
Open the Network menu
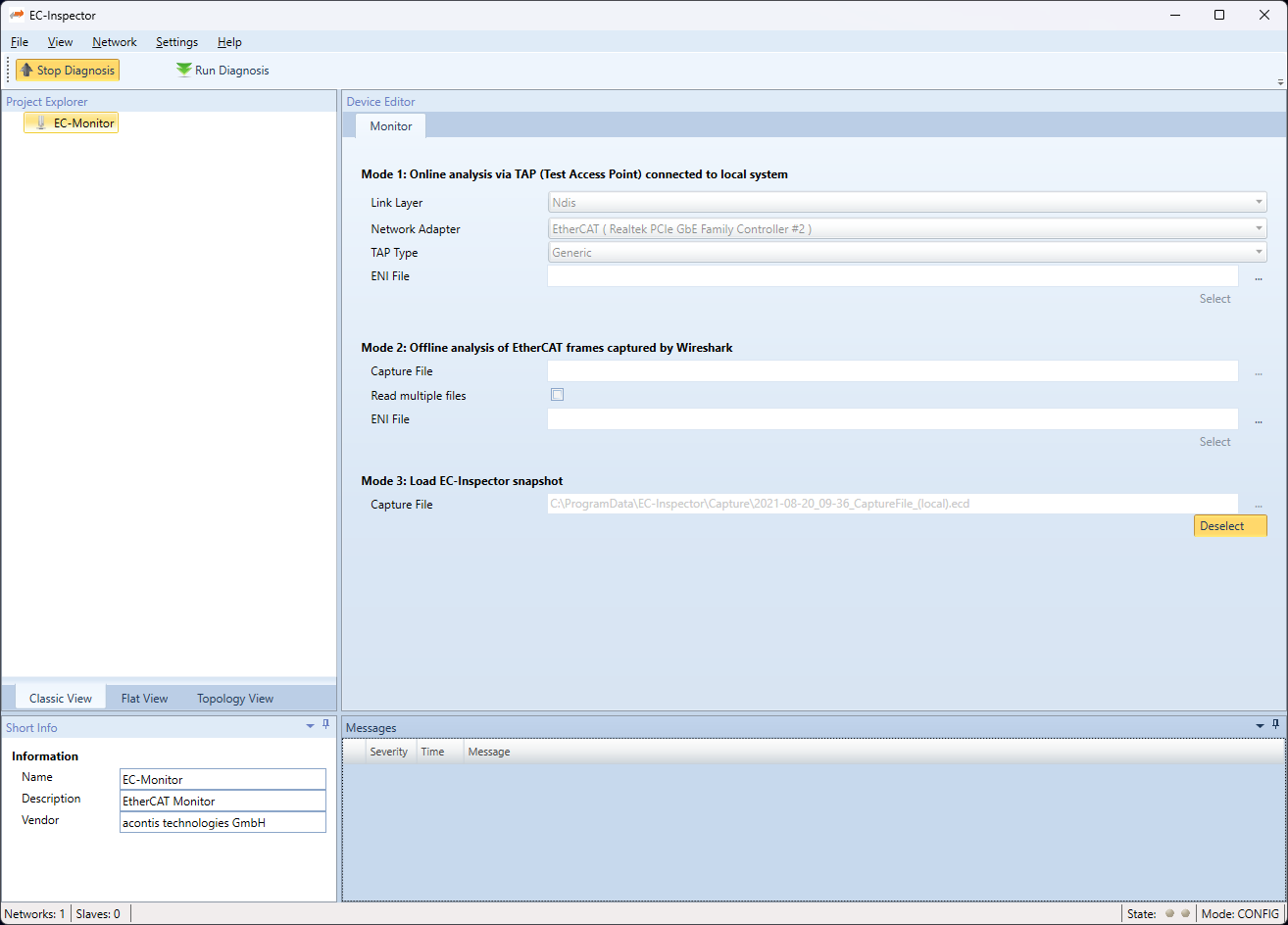pos(114,42)
